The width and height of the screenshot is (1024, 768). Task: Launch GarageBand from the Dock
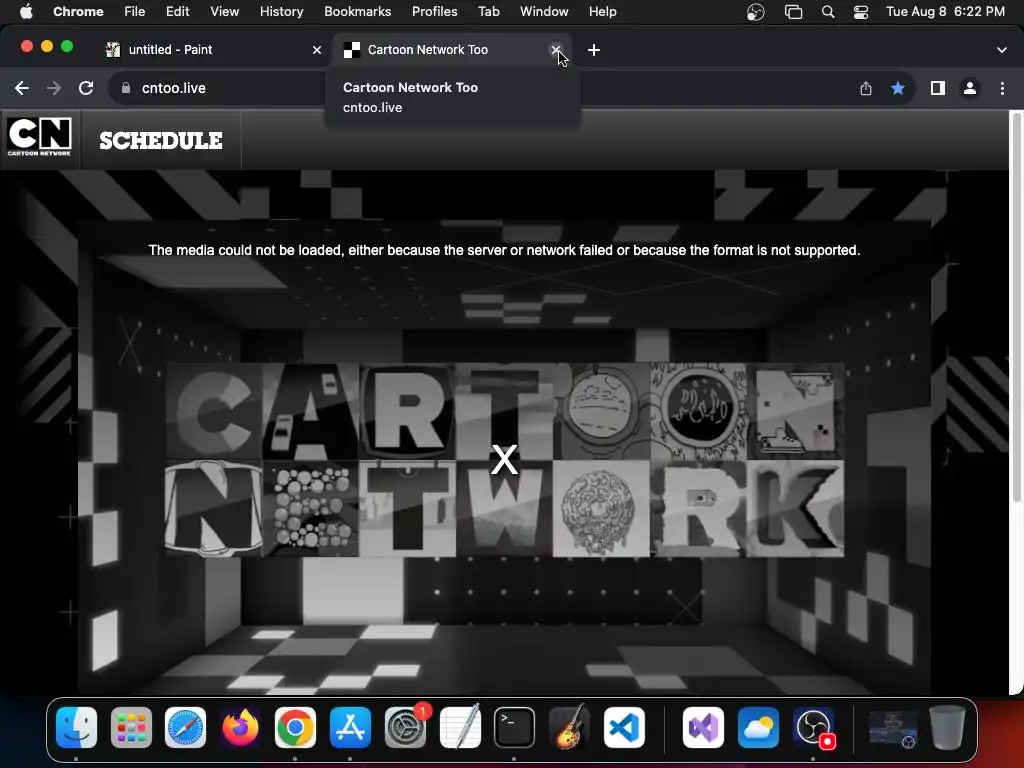pos(569,726)
